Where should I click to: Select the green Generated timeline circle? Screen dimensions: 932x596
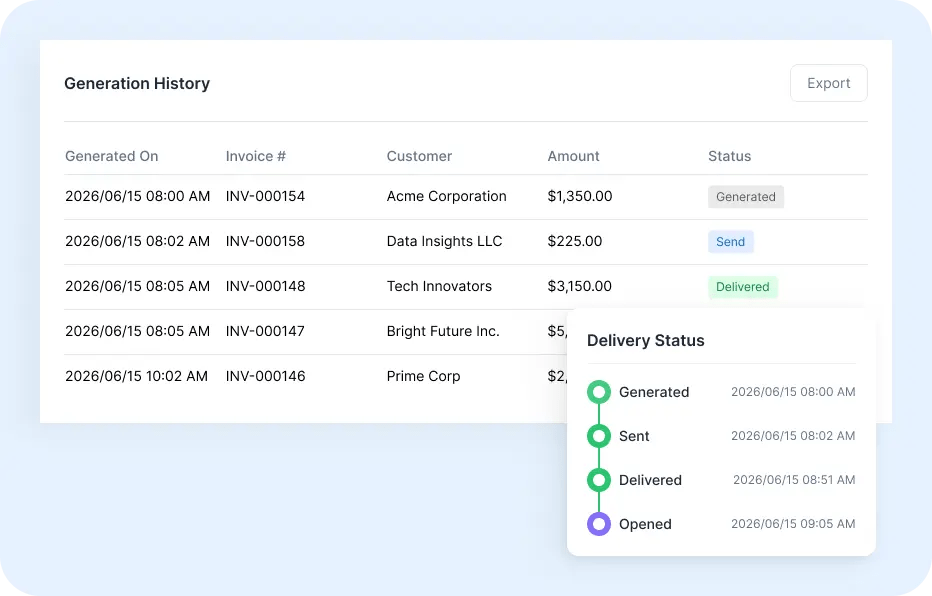click(599, 392)
